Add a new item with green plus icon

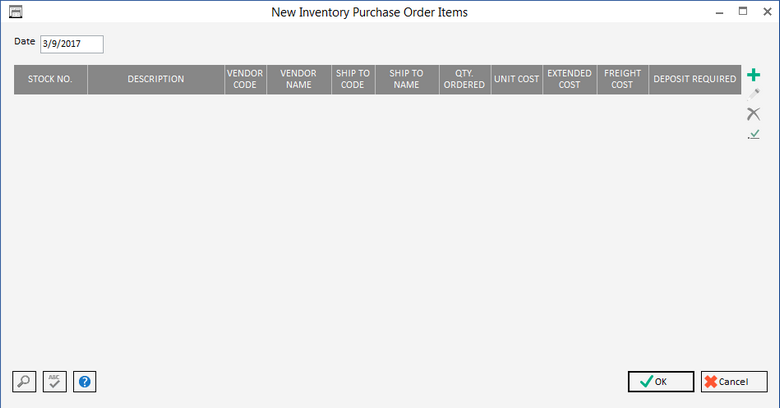pos(753,75)
